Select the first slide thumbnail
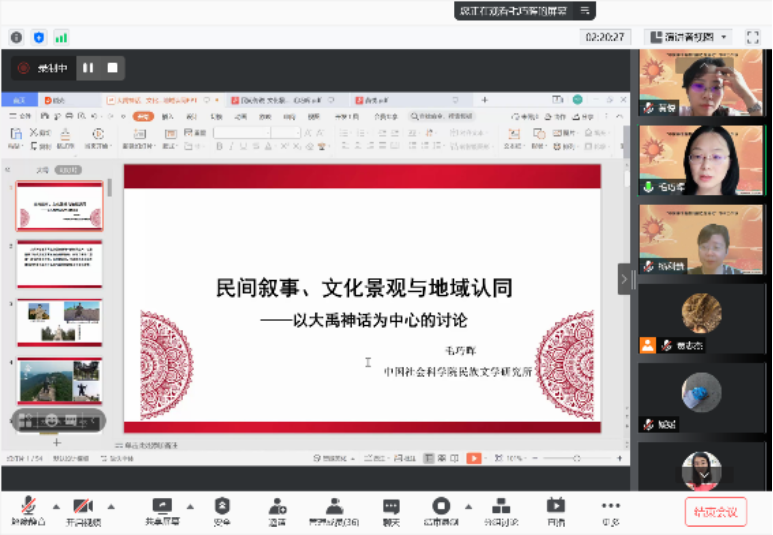 pyautogui.click(x=60, y=207)
